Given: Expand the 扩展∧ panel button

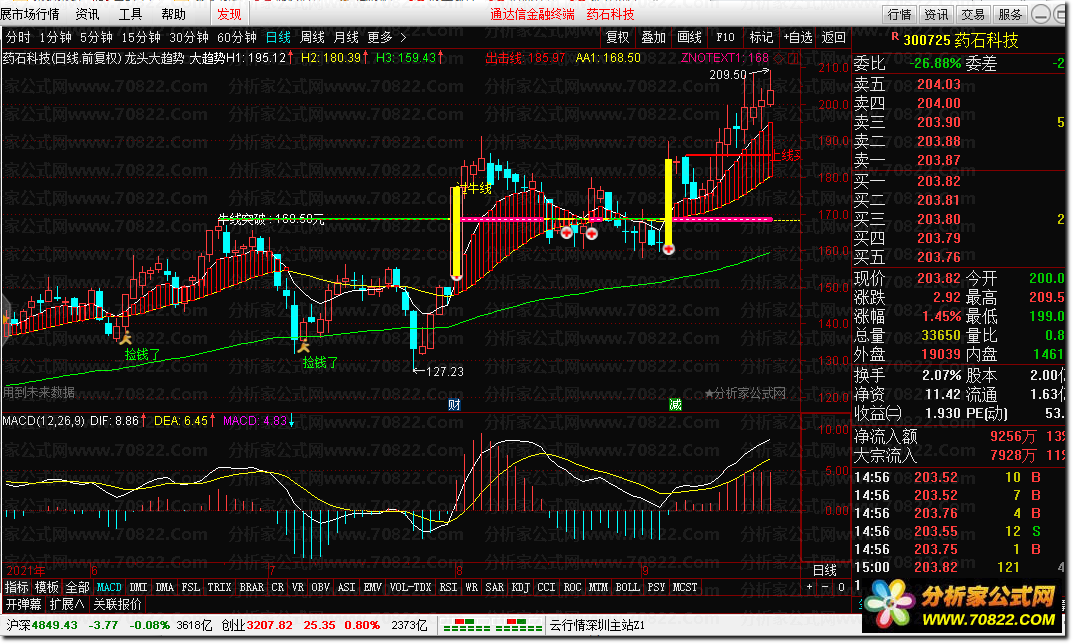Looking at the screenshot, I should 67,604.
